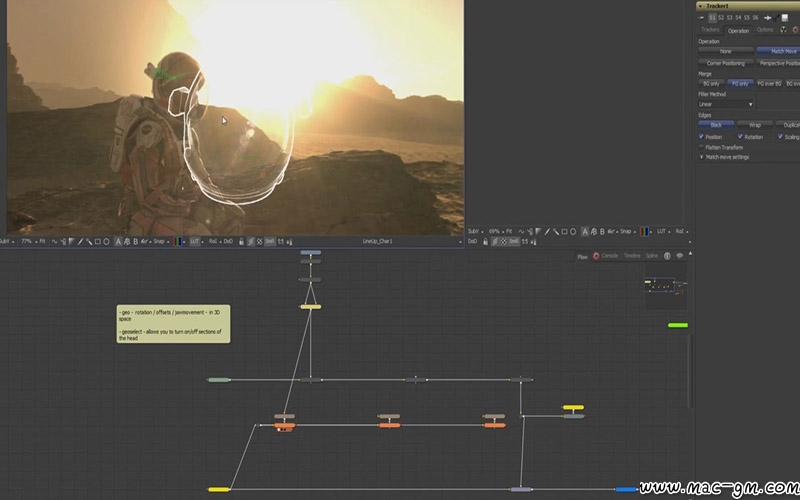Click the chat bubble icon in flow tabs

(679, 256)
